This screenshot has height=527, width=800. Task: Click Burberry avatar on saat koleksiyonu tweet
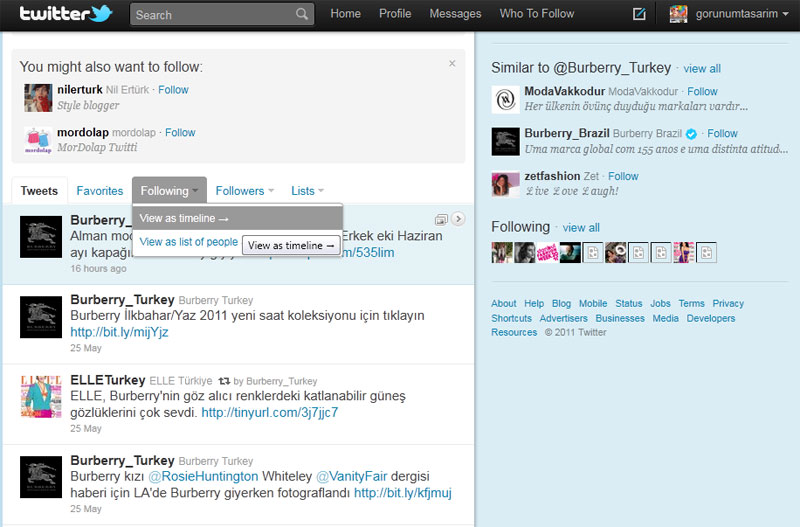[41, 317]
